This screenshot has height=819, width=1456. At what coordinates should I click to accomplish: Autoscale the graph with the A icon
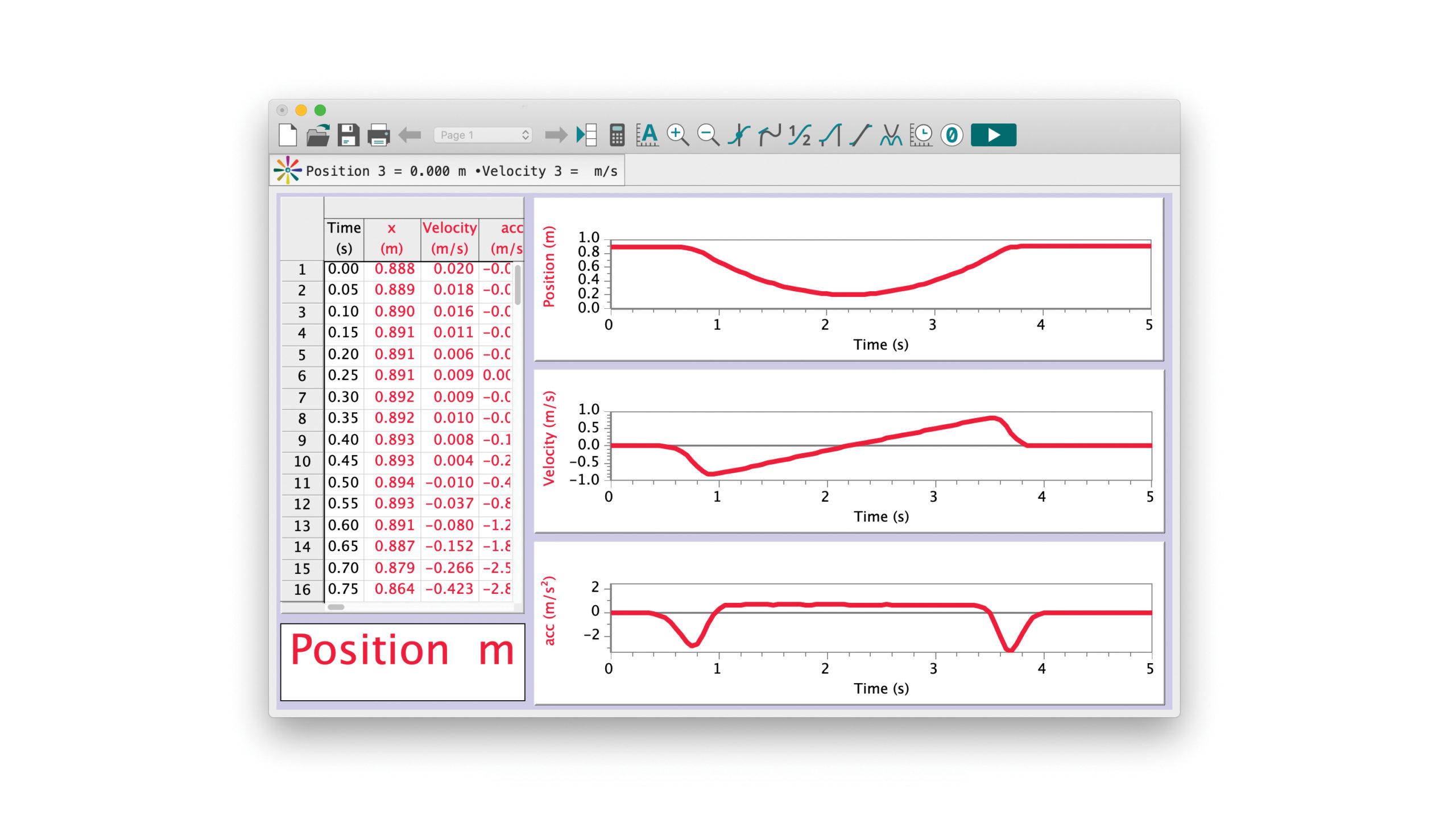(x=647, y=135)
